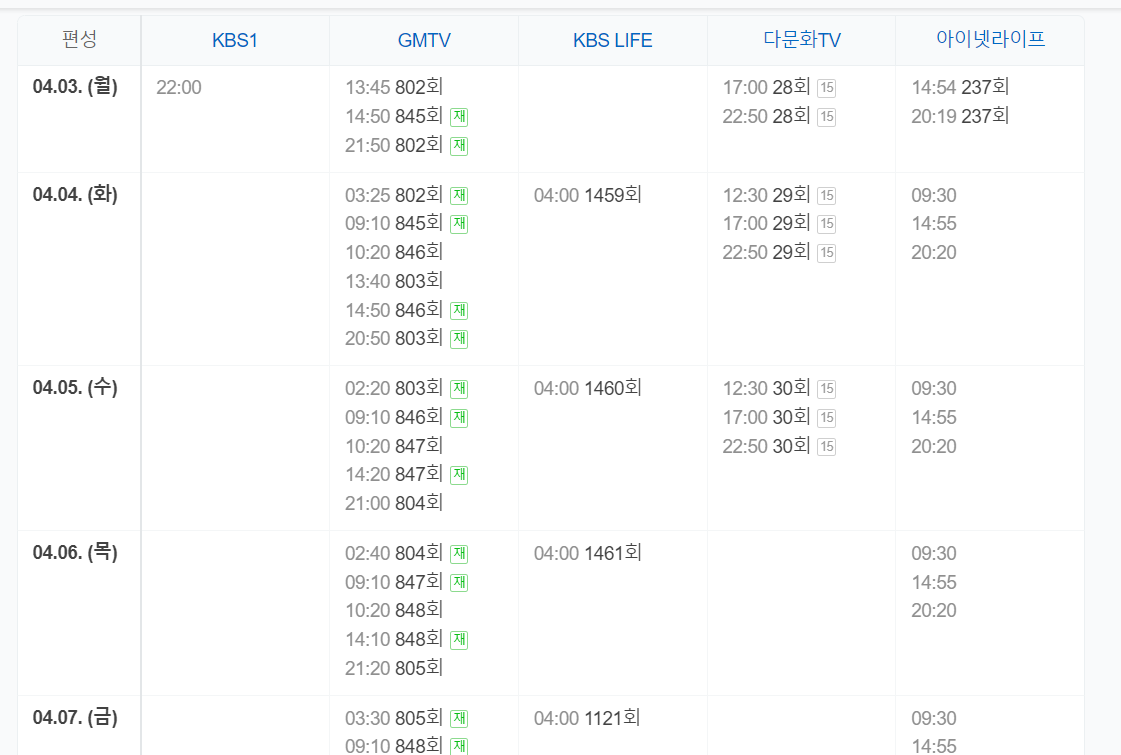1121x755 pixels.
Task: Click the rerun 재 badge beside 14:20 847회
Action: (459, 475)
